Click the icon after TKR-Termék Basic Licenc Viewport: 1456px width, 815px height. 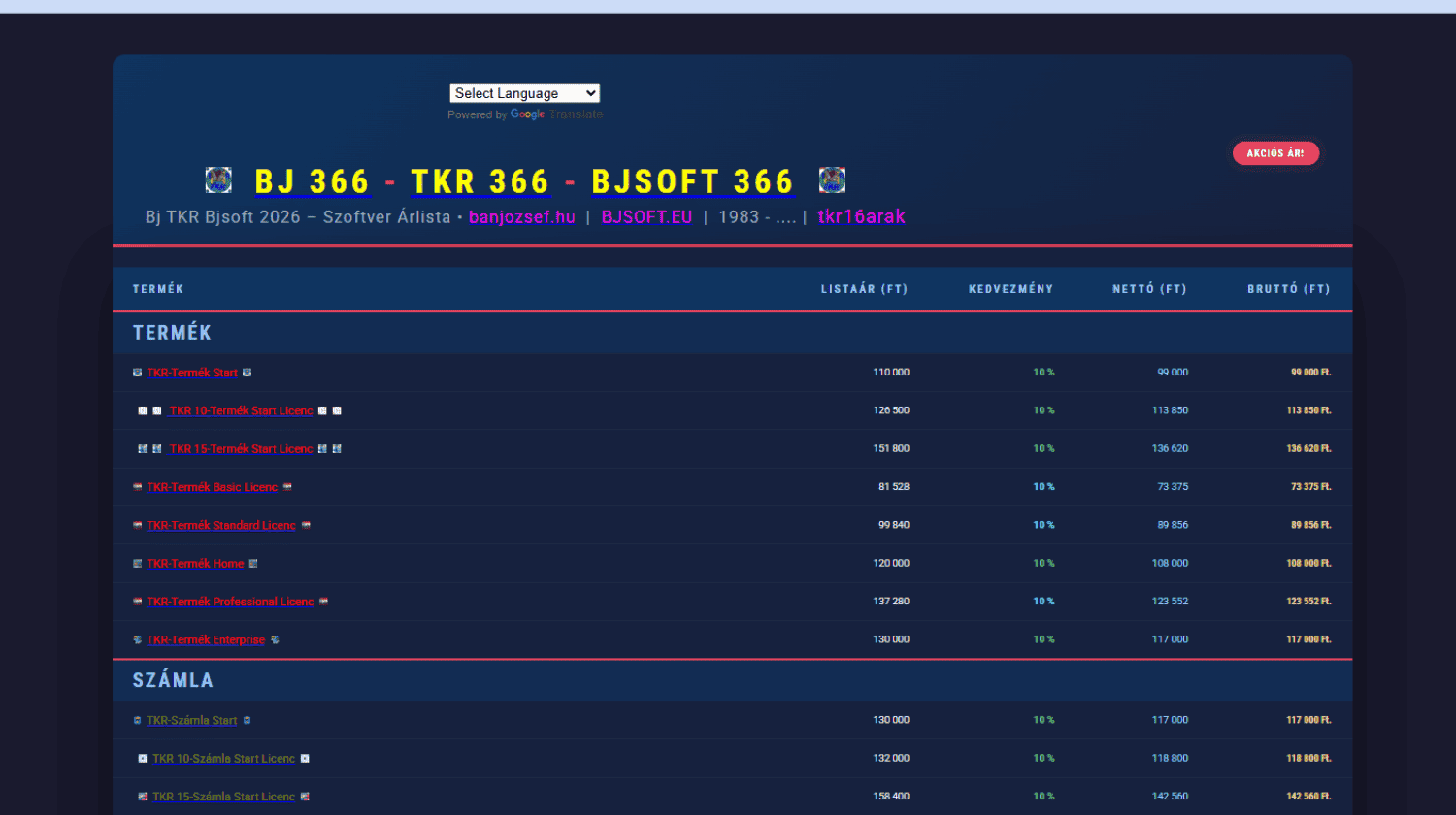[x=287, y=487]
